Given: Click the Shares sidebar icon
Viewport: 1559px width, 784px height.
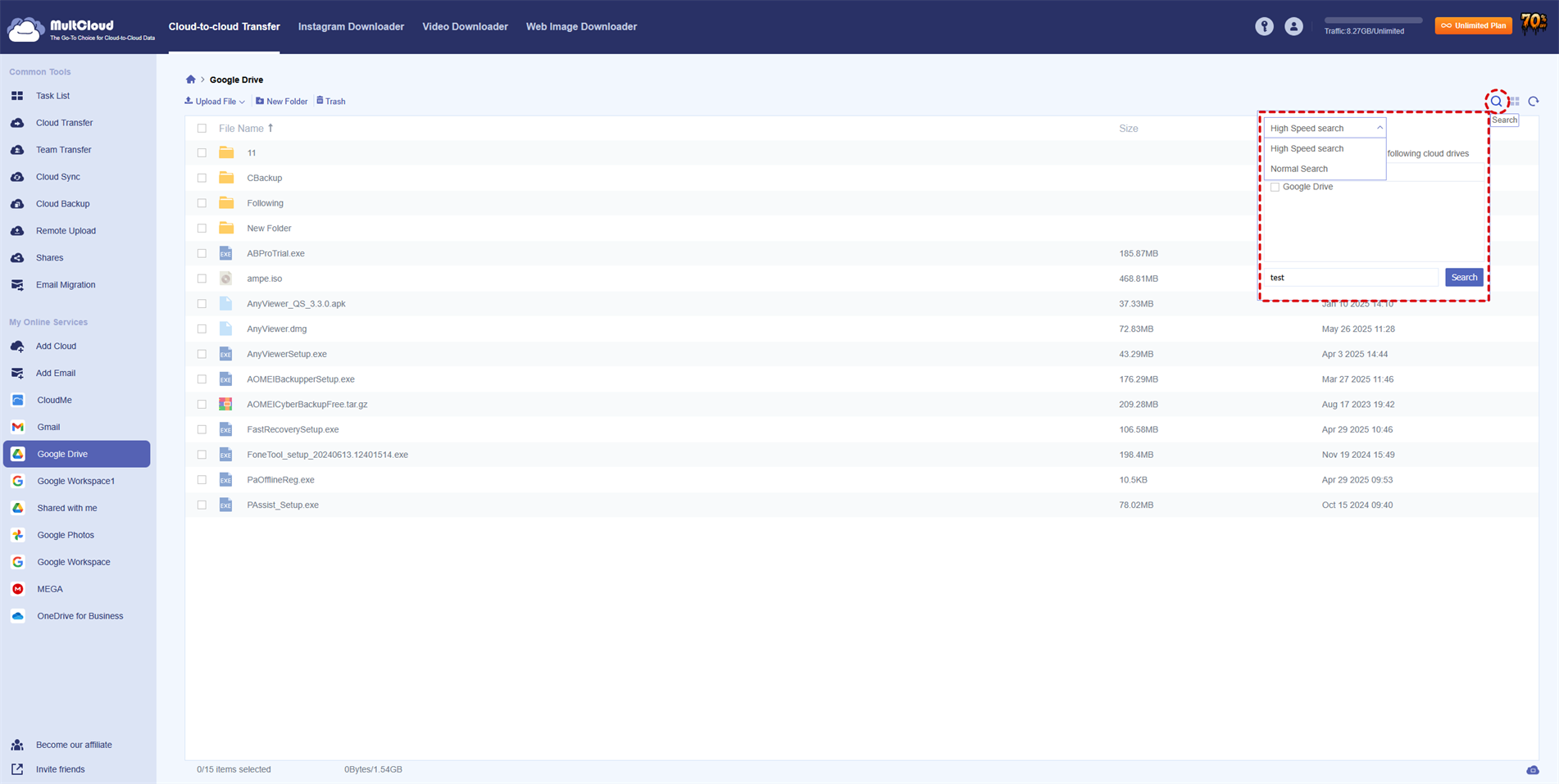Looking at the screenshot, I should click(17, 258).
